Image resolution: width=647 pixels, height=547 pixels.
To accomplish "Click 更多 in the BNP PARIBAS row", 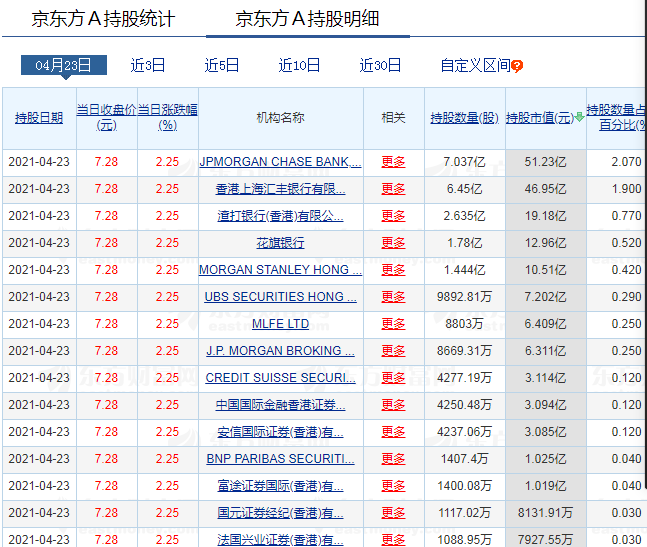I will point(393,459).
